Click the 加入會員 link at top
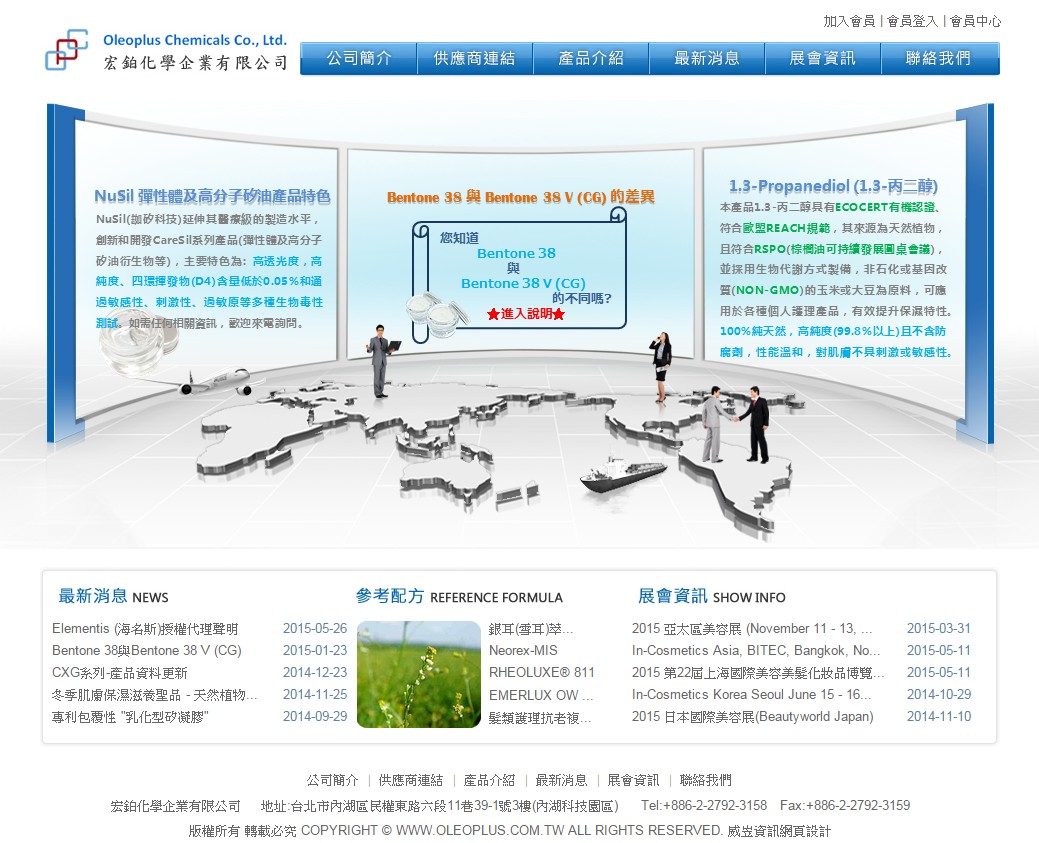This screenshot has width=1039, height=843. pyautogui.click(x=849, y=21)
